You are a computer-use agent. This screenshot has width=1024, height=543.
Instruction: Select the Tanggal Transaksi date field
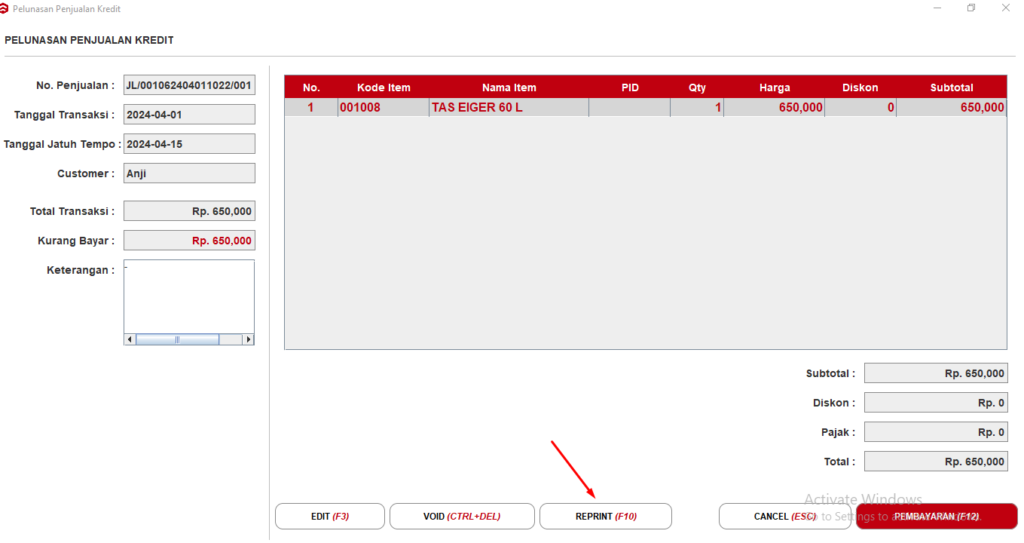click(x=189, y=115)
